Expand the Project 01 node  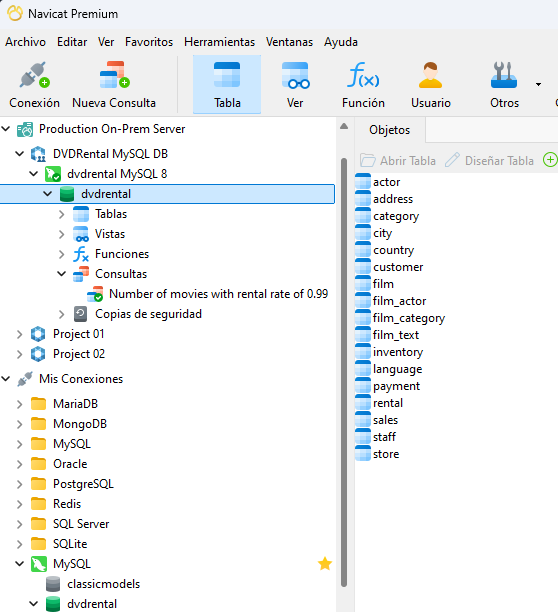click(x=20, y=334)
